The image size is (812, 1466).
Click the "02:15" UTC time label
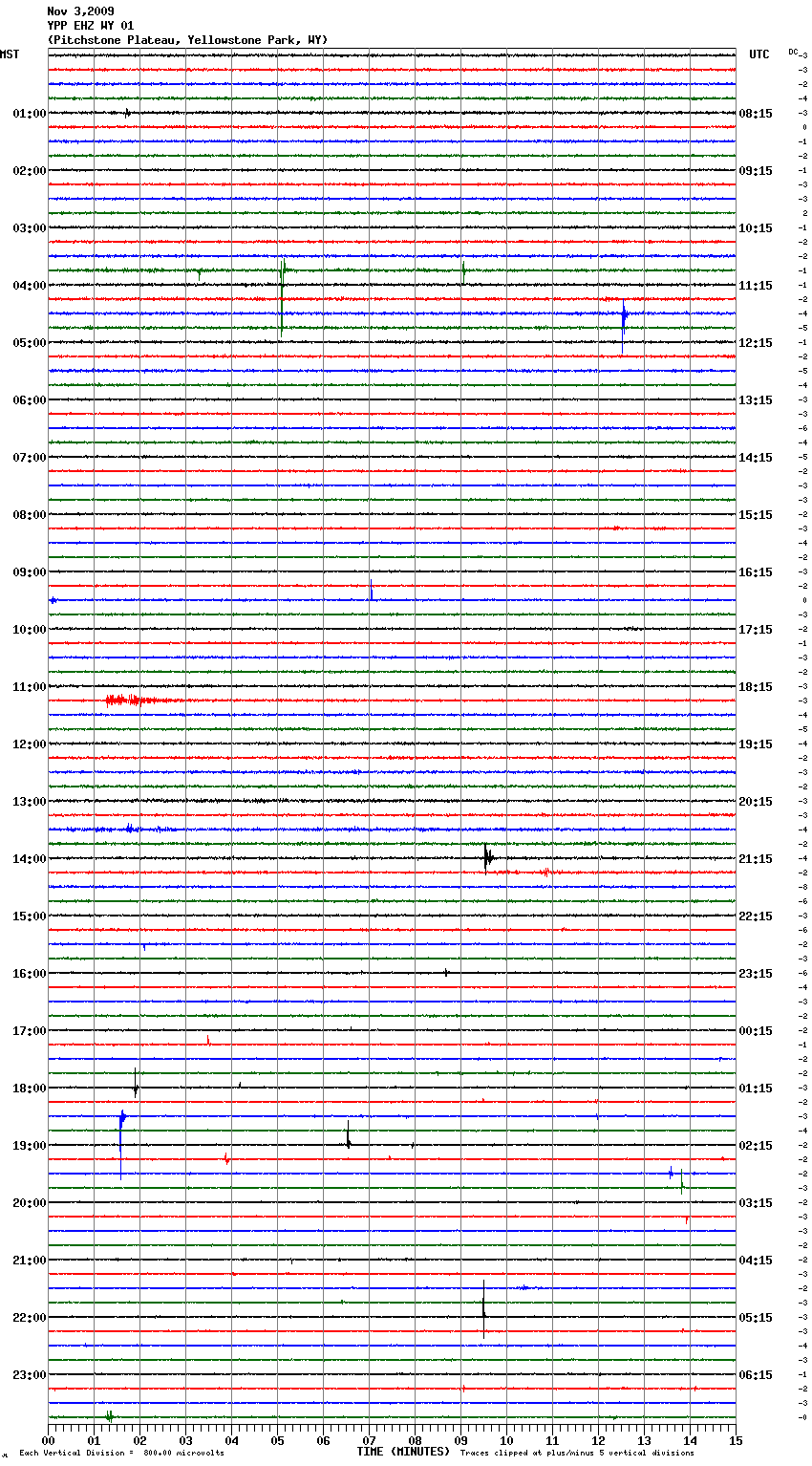click(x=756, y=1146)
